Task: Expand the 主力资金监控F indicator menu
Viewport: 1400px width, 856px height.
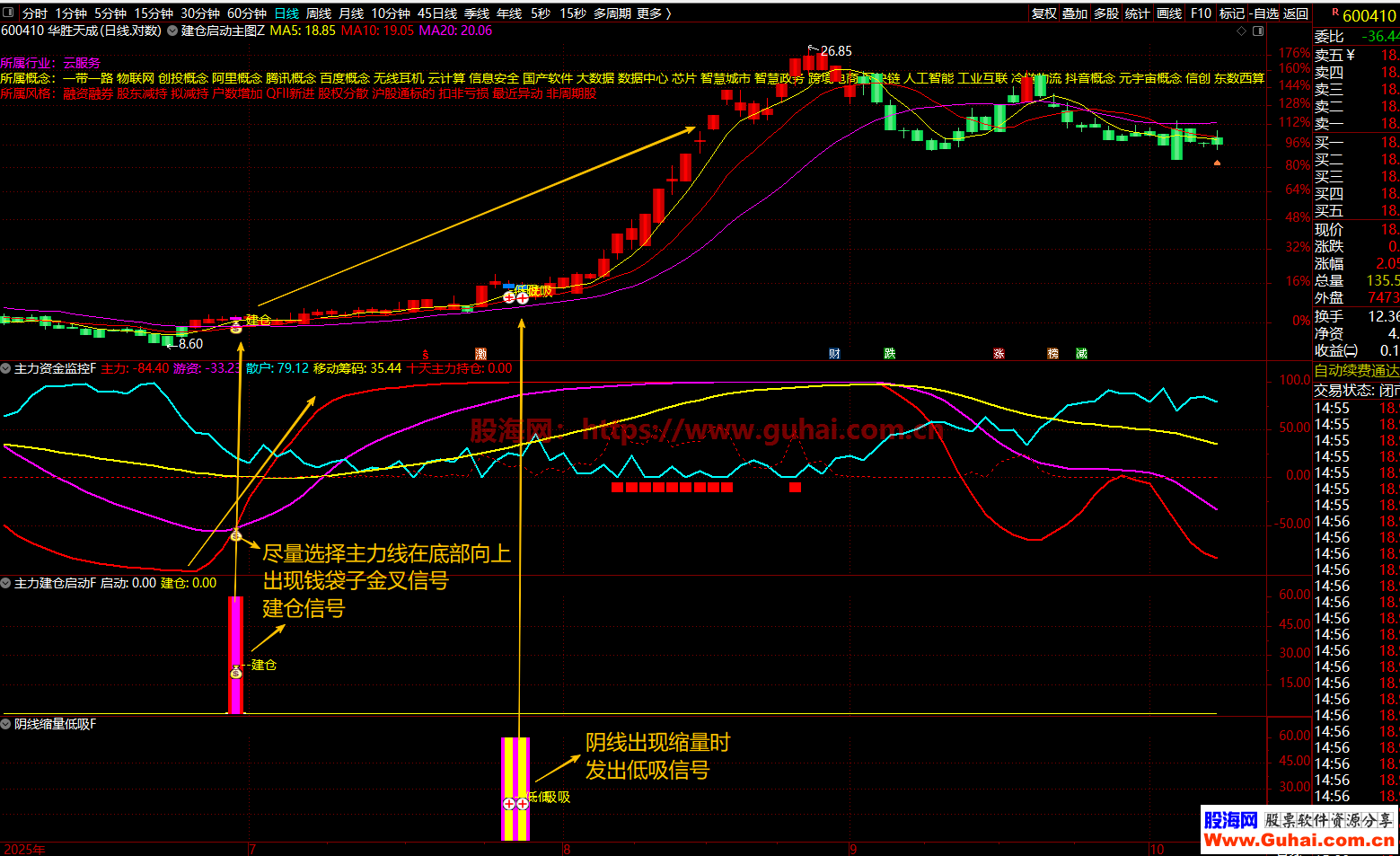Action: pyautogui.click(x=6, y=368)
